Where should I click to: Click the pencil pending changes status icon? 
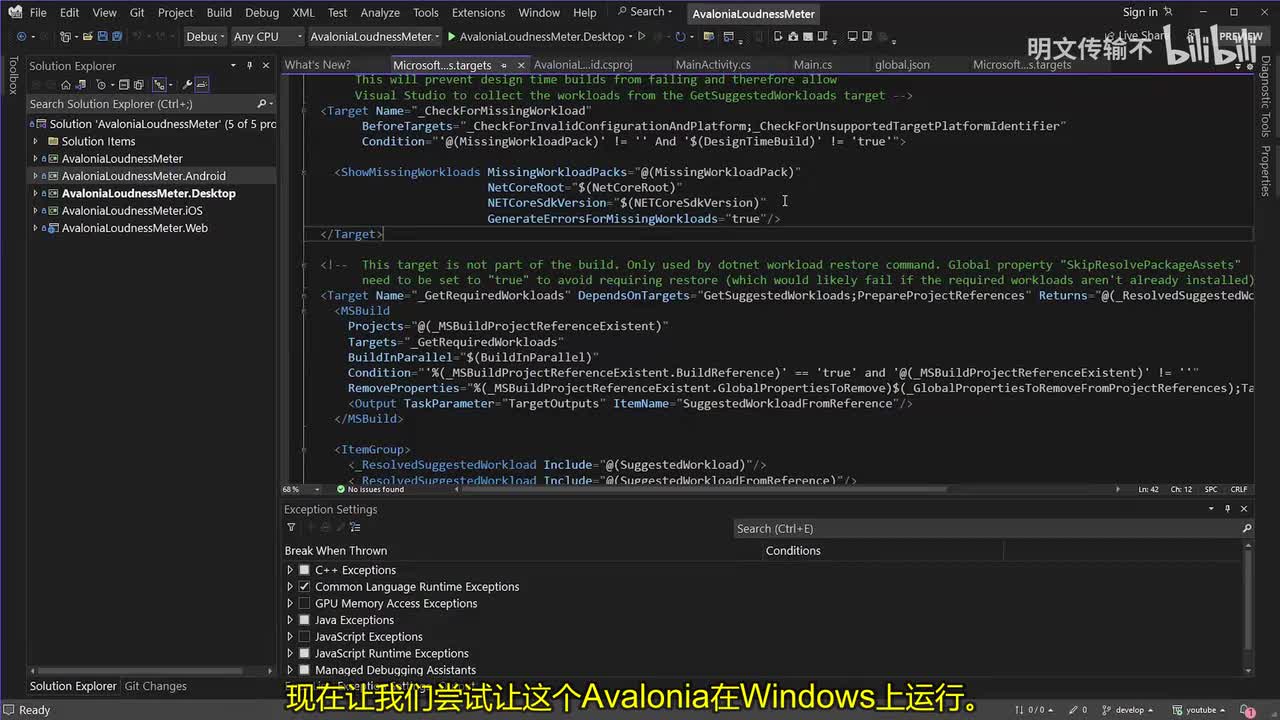[x=1071, y=710]
